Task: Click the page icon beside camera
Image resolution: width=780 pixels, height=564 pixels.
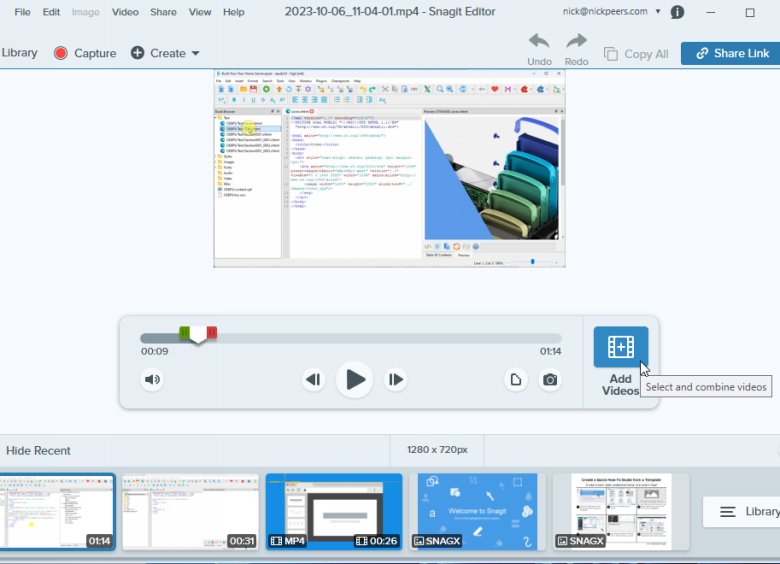Action: click(516, 379)
